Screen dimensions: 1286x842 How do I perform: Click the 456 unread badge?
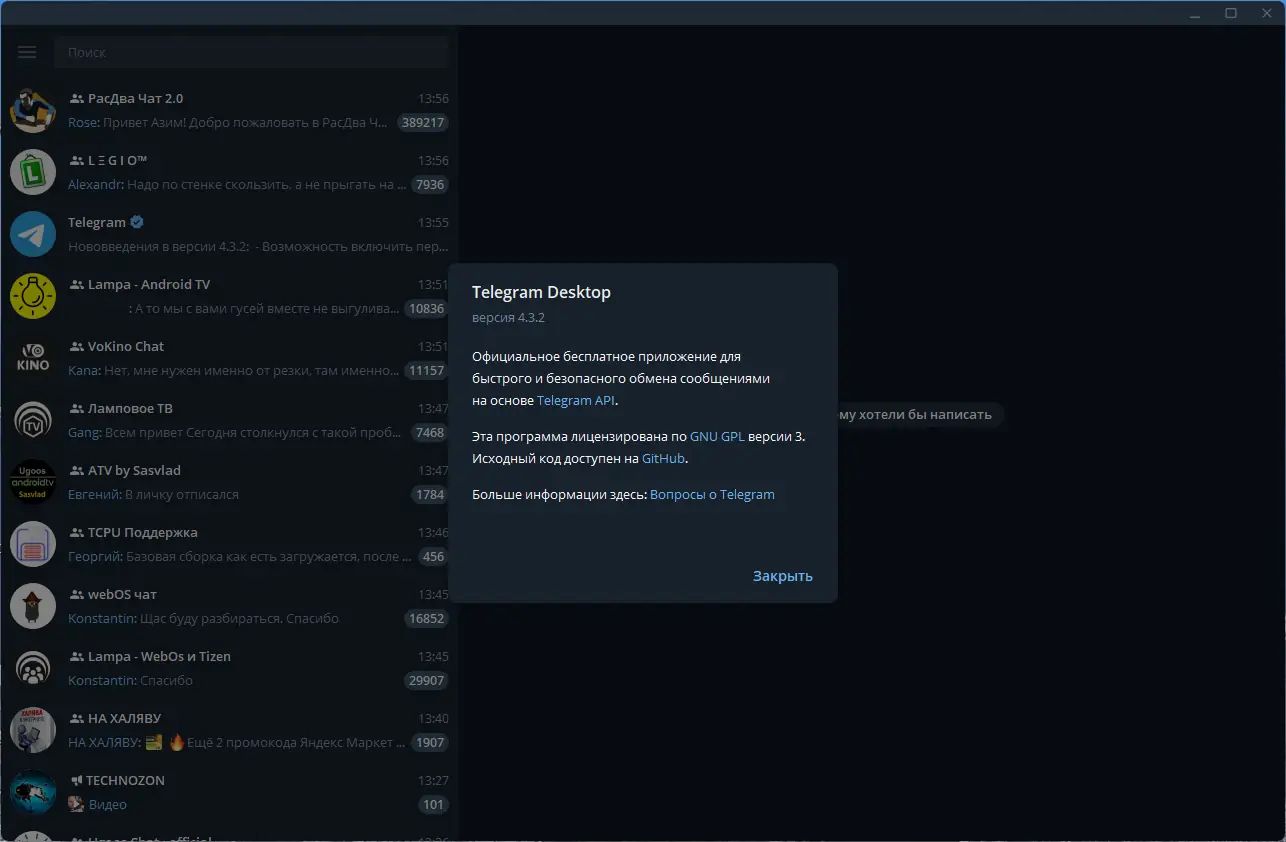point(433,556)
